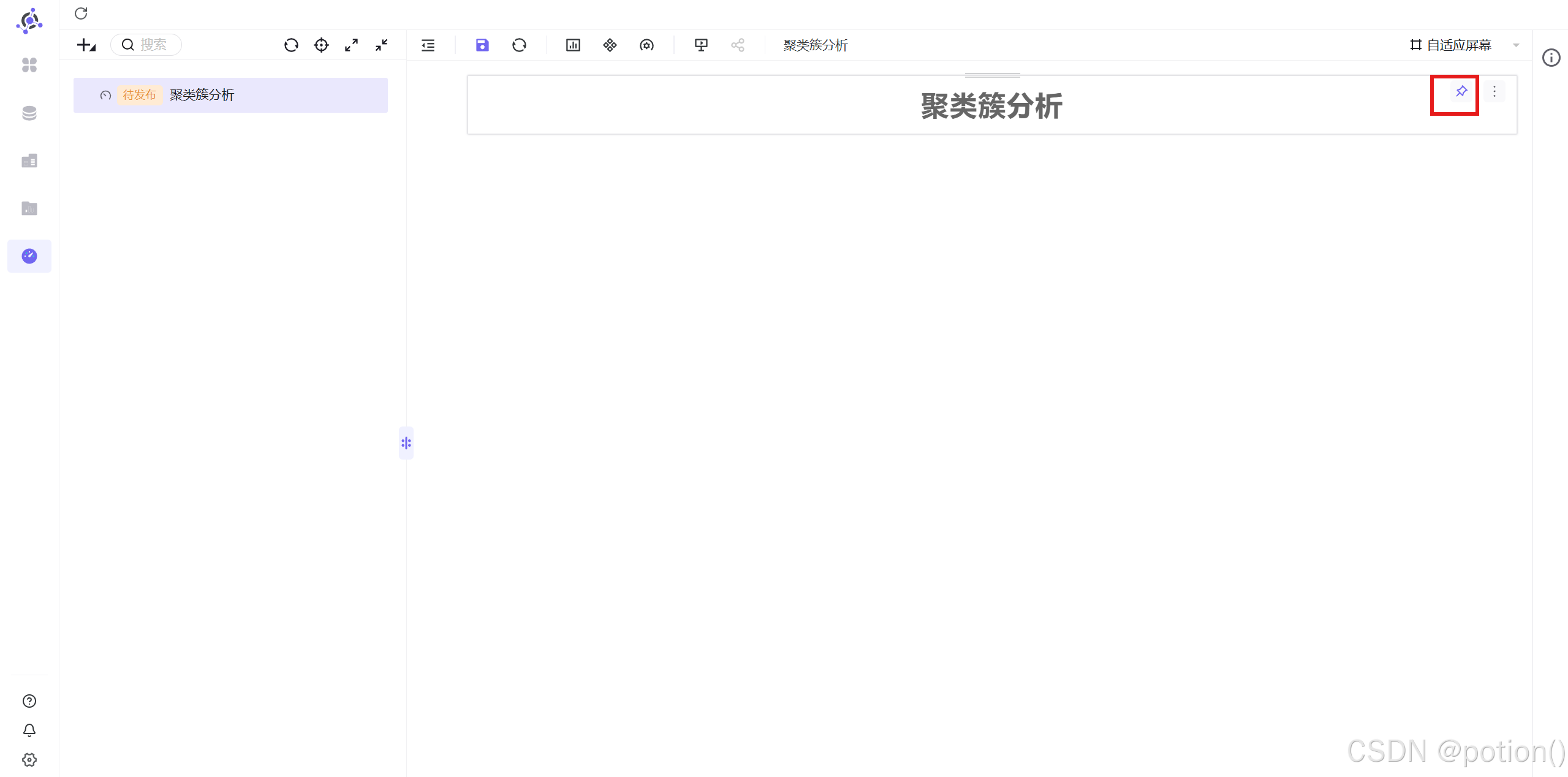Select 聚类簇分析 in the list

230,95
